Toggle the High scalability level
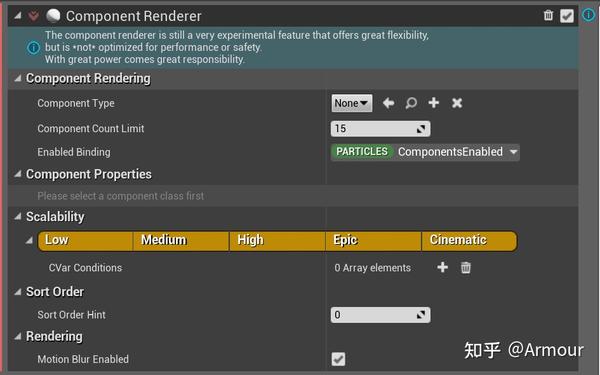The width and height of the screenshot is (600, 375). point(277,241)
